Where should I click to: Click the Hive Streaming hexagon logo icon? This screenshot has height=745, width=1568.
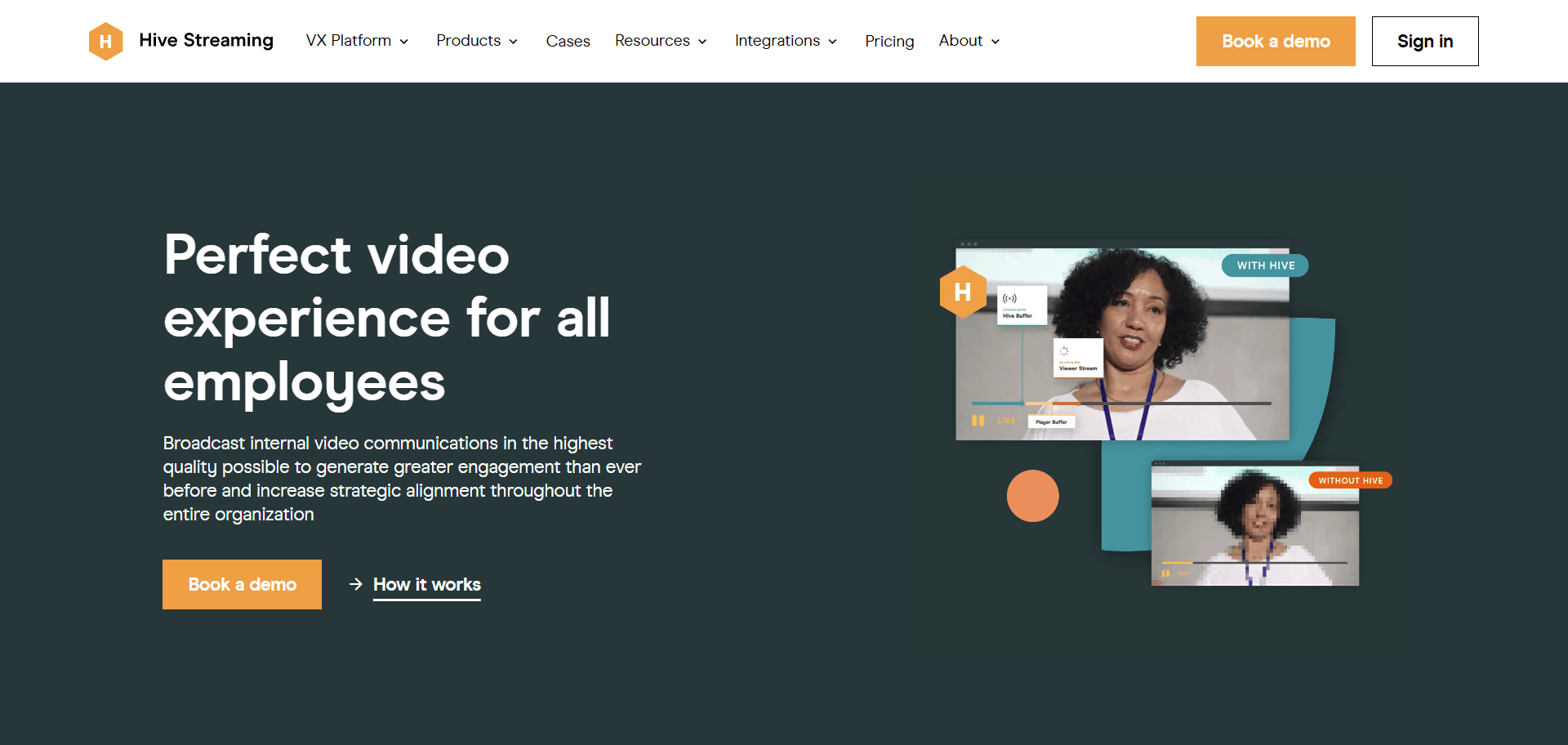[105, 41]
